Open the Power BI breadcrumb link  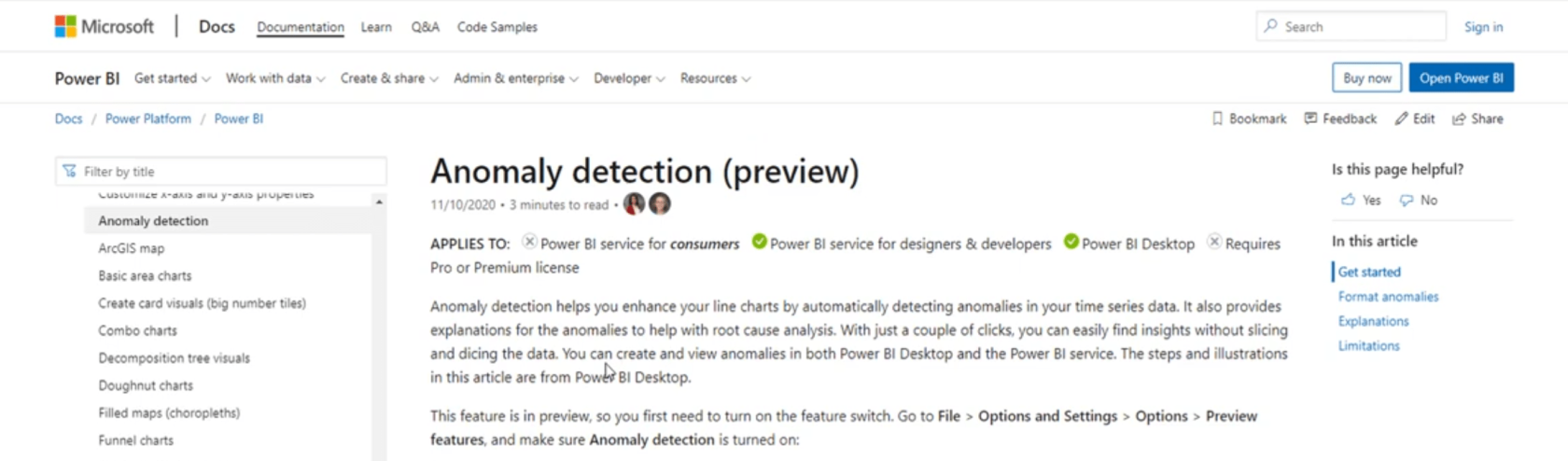tap(239, 119)
